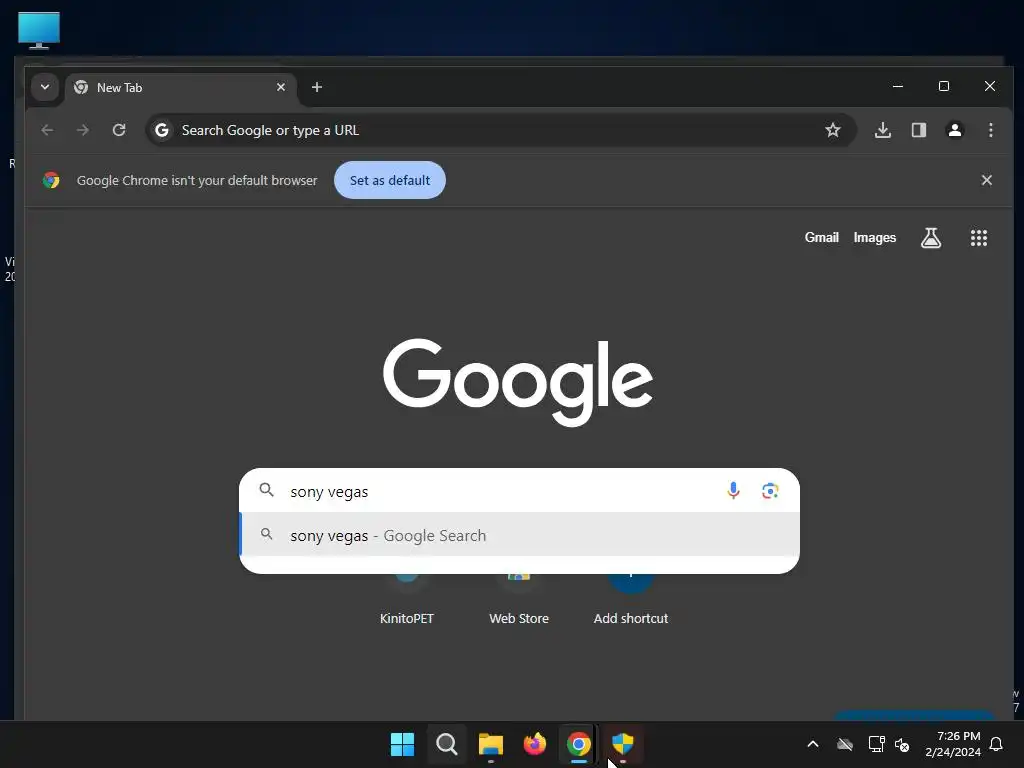1024x768 pixels.
Task: Click the OneDrive tray icon
Action: click(x=845, y=744)
